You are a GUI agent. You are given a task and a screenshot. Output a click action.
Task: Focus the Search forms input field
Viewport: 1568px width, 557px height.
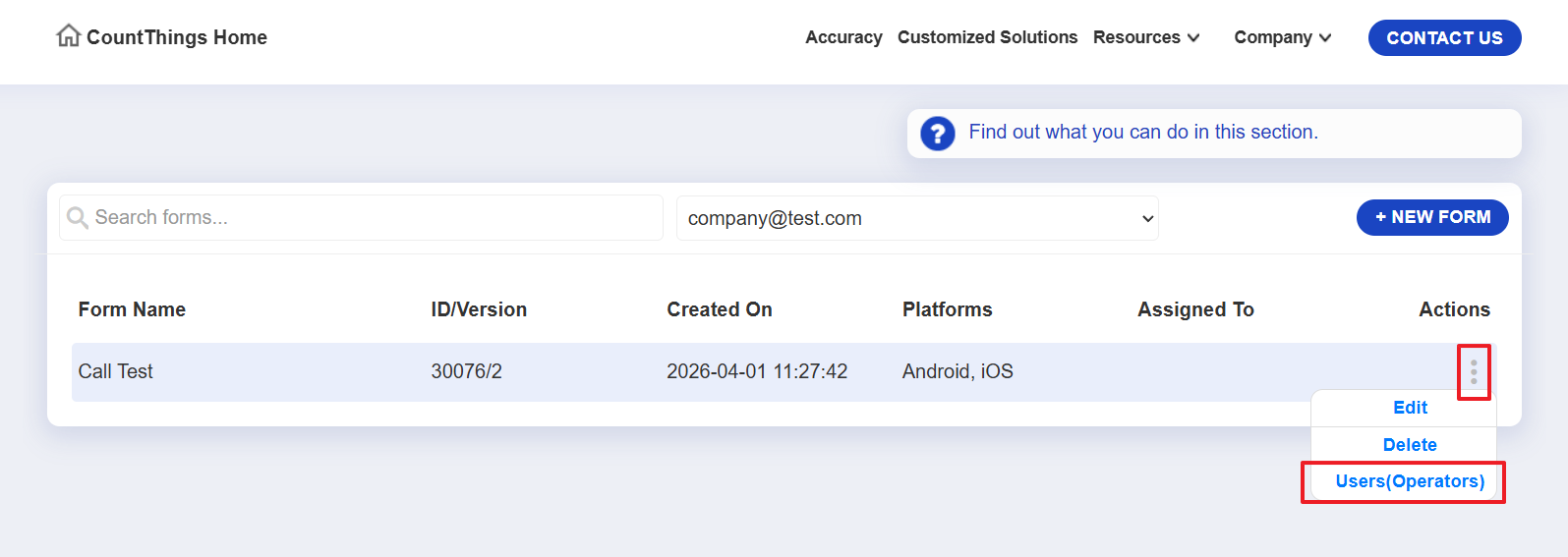pos(374,218)
